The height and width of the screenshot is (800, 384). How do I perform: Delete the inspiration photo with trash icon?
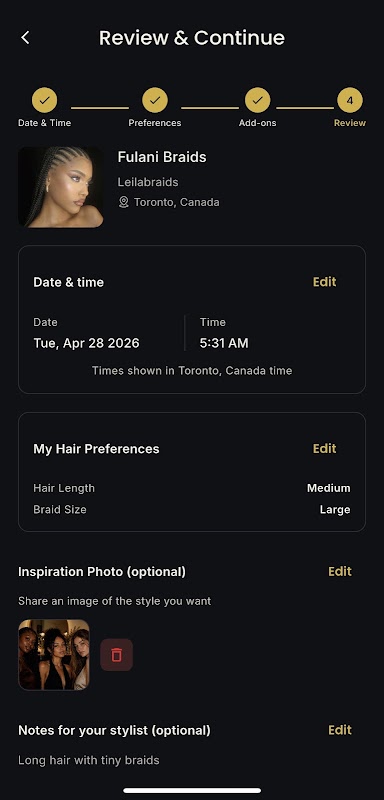click(116, 655)
